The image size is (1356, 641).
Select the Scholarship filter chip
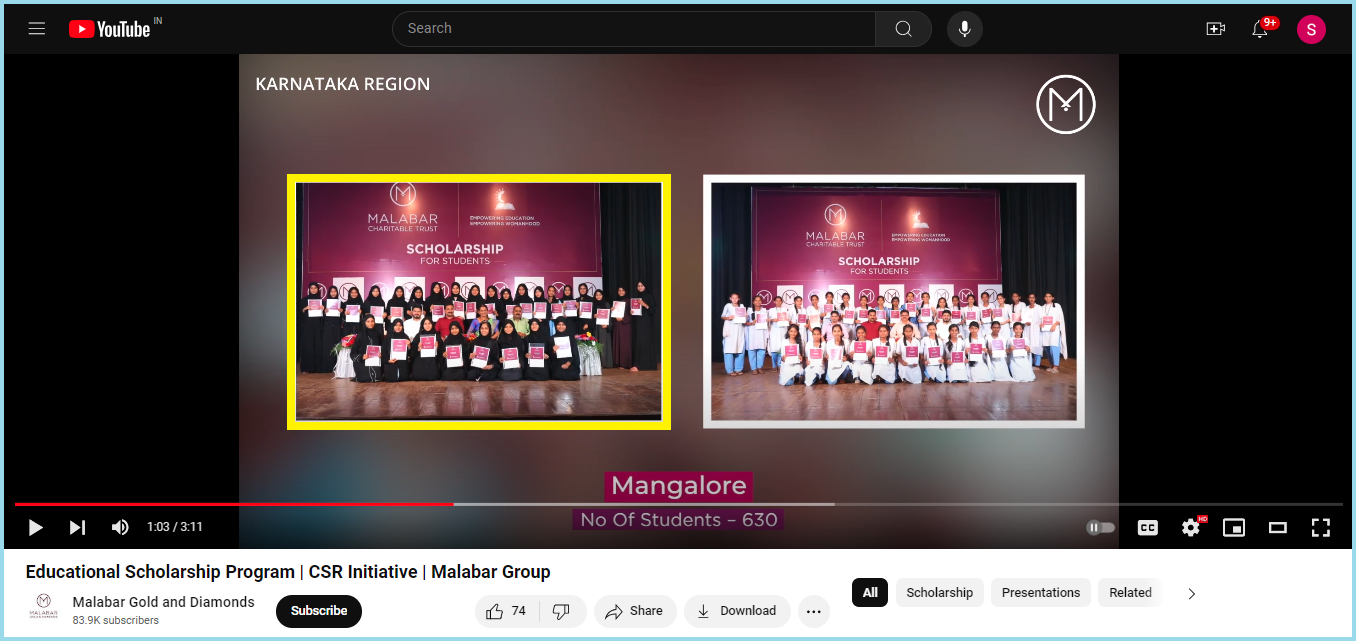coord(940,592)
